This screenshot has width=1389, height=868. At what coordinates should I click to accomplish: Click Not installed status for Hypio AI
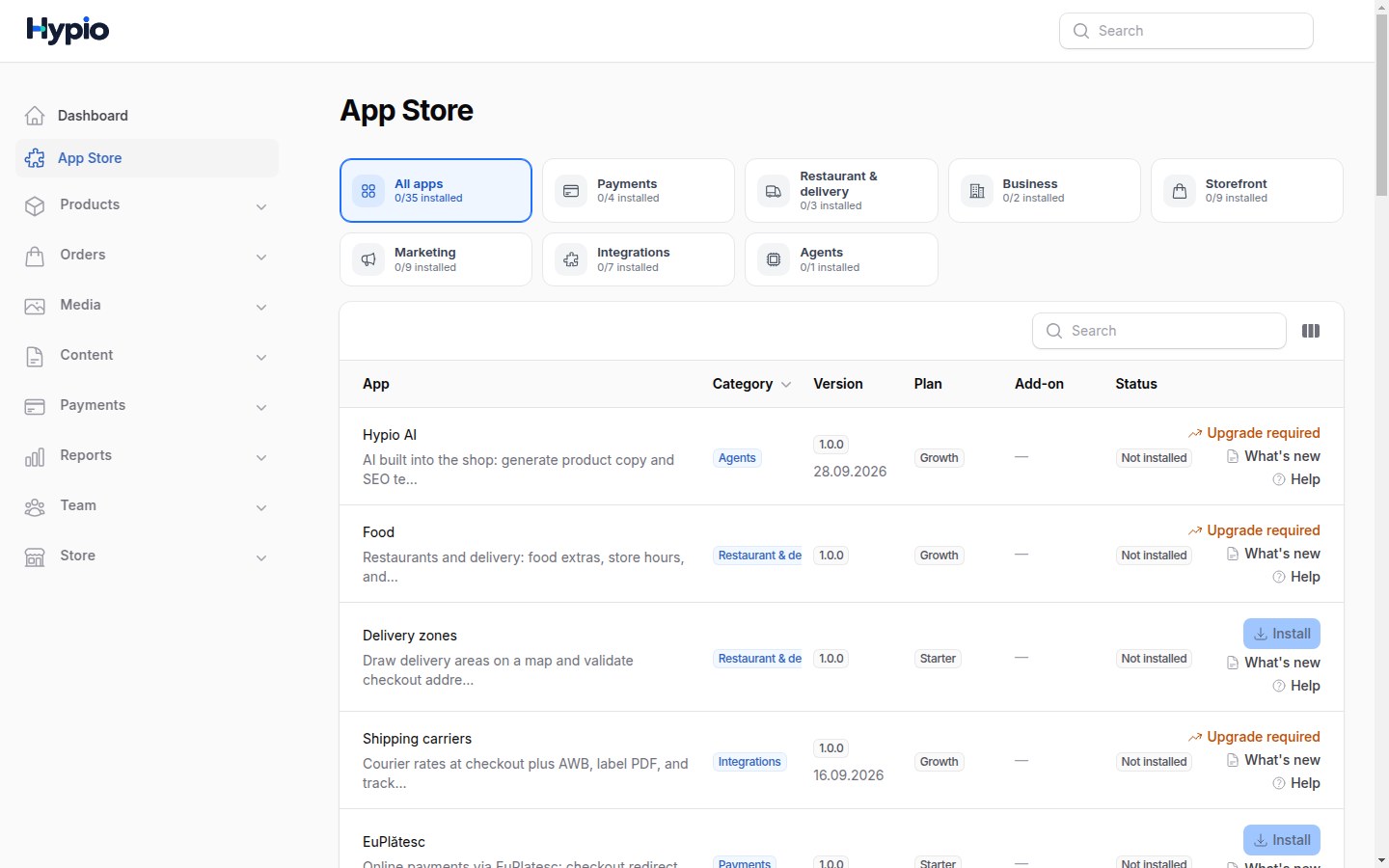tap(1154, 458)
